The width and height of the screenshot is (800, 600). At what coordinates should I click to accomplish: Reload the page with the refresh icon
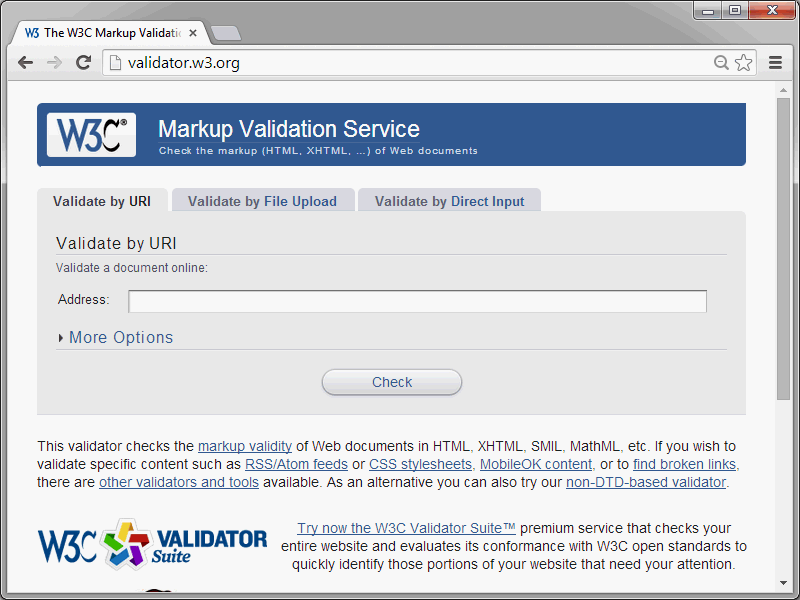pos(84,62)
